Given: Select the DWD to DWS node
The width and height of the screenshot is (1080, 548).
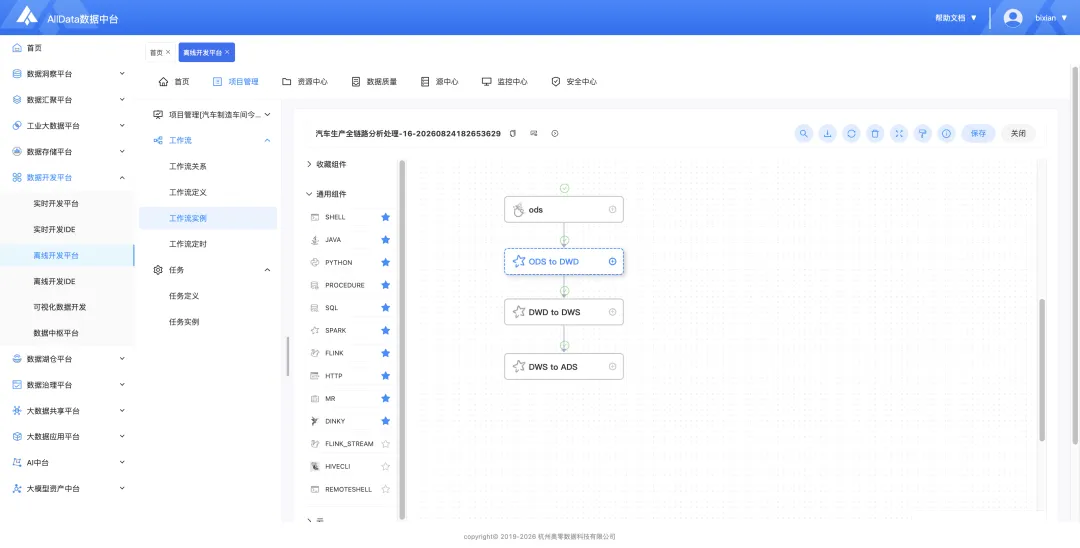Looking at the screenshot, I should 563,312.
